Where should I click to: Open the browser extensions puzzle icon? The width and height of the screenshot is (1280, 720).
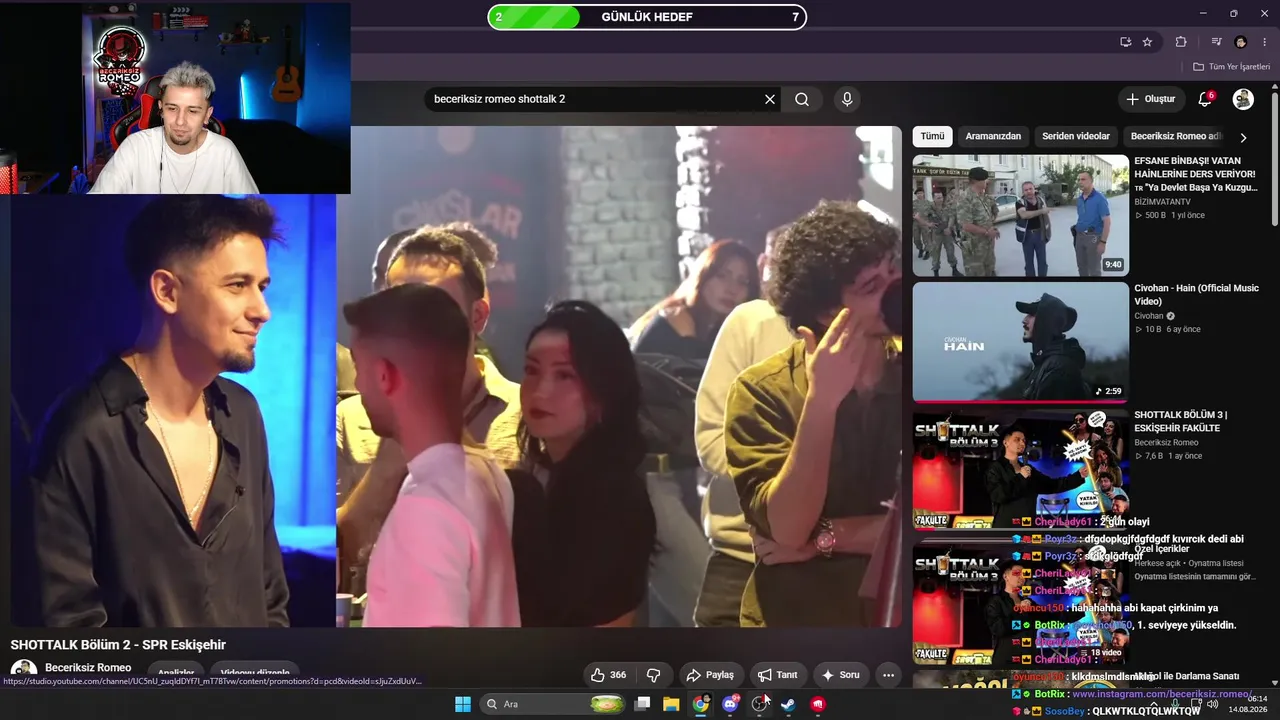(1181, 42)
